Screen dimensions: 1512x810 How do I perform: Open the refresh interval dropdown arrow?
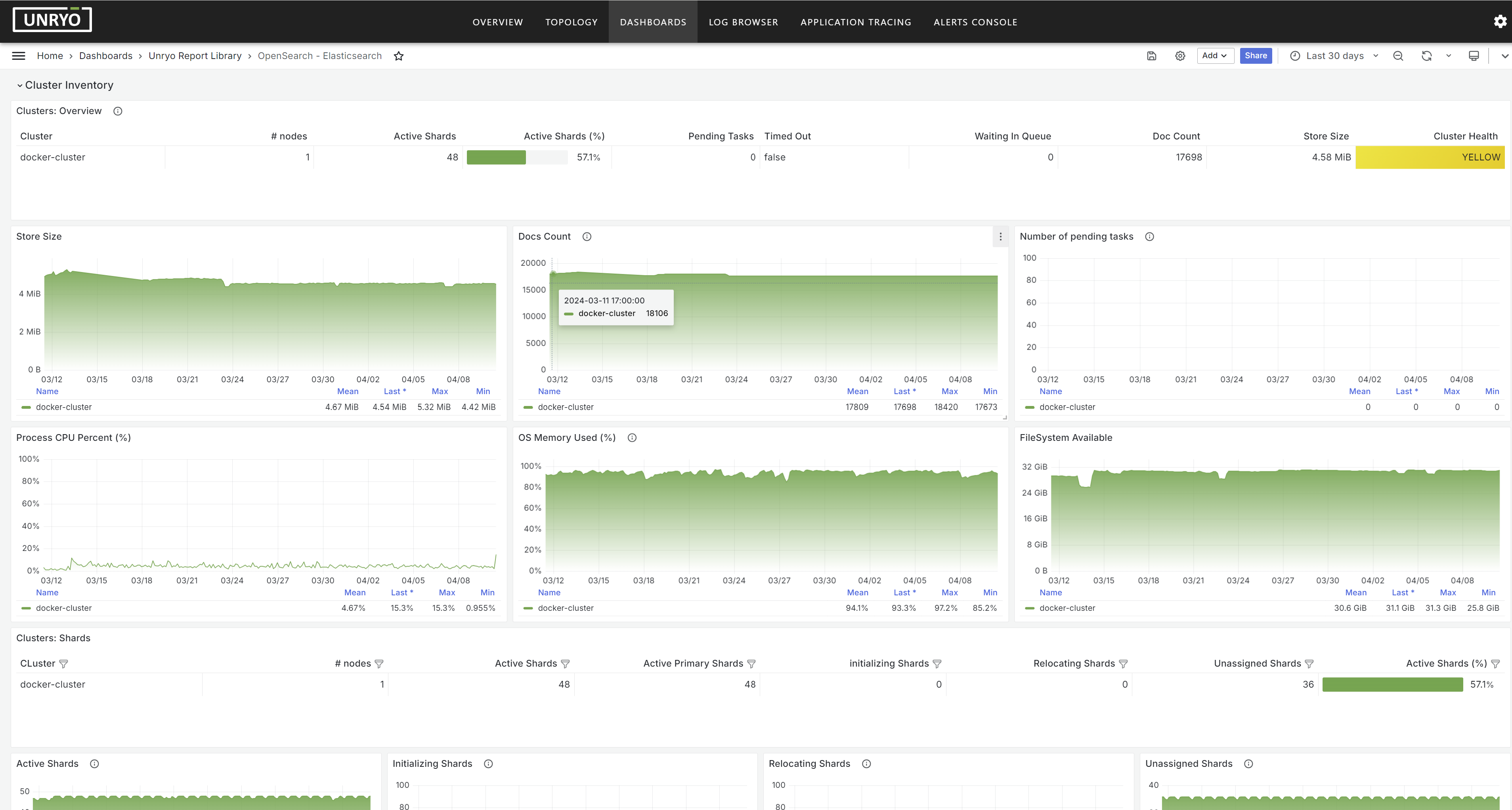coord(1448,56)
